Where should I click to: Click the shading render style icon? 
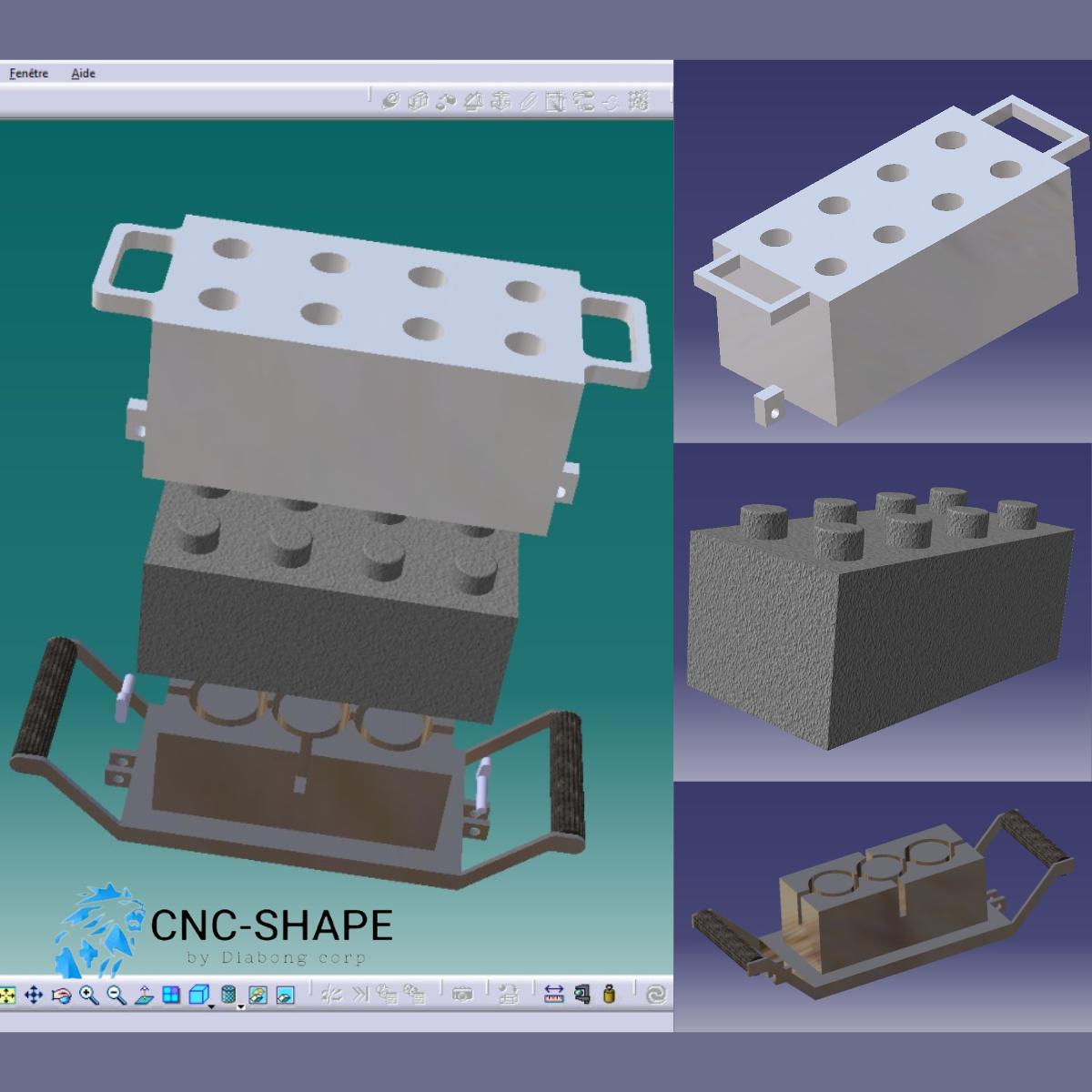(x=228, y=995)
